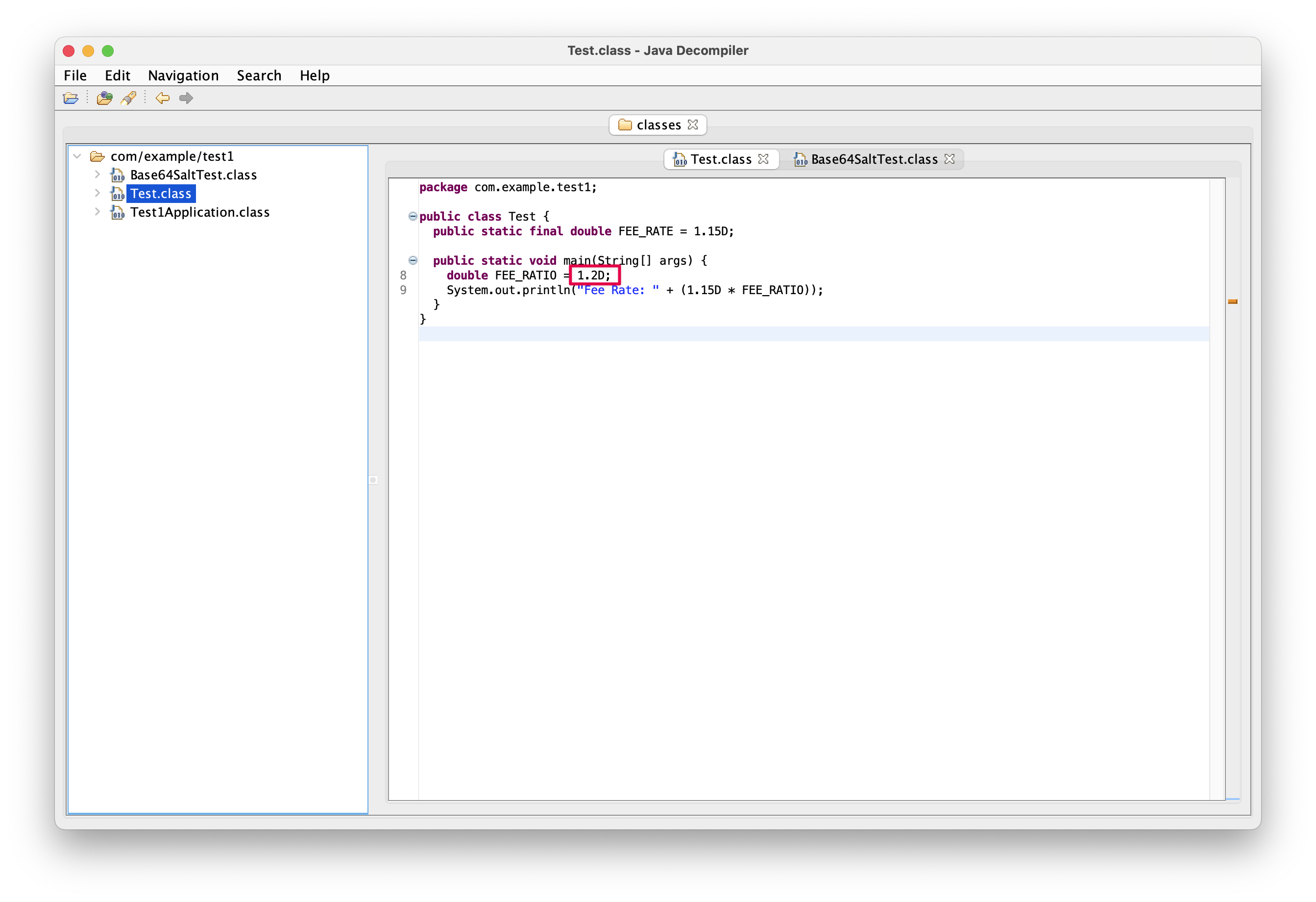This screenshot has height=902, width=1316.
Task: Click the split pane divider handle
Action: (x=372, y=480)
